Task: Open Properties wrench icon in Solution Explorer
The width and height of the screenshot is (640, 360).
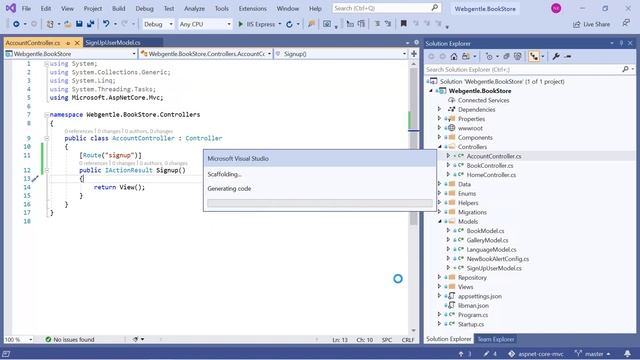Action: click(x=556, y=56)
